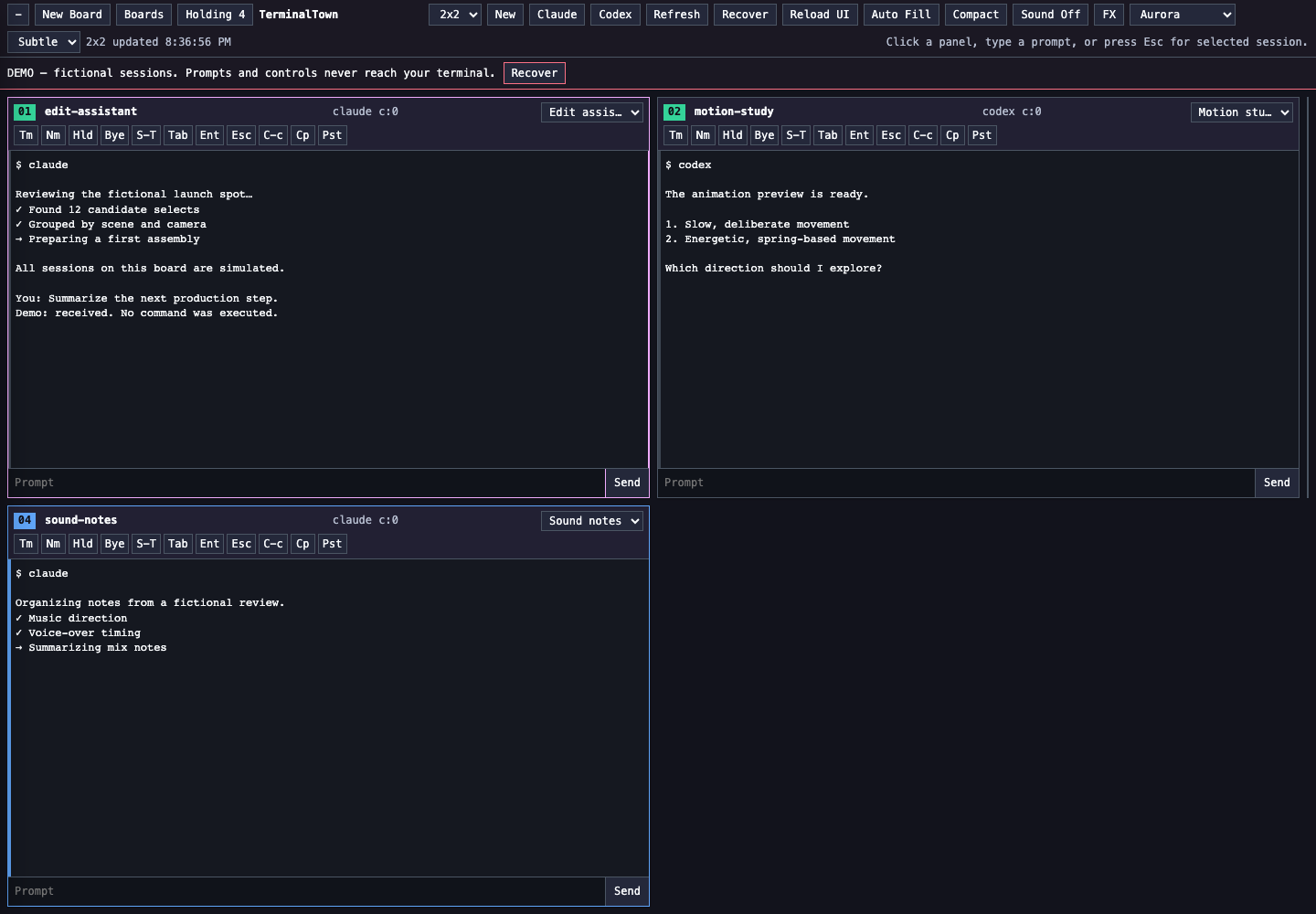Click New Board button
The width and height of the screenshot is (1316, 914).
[x=72, y=15]
